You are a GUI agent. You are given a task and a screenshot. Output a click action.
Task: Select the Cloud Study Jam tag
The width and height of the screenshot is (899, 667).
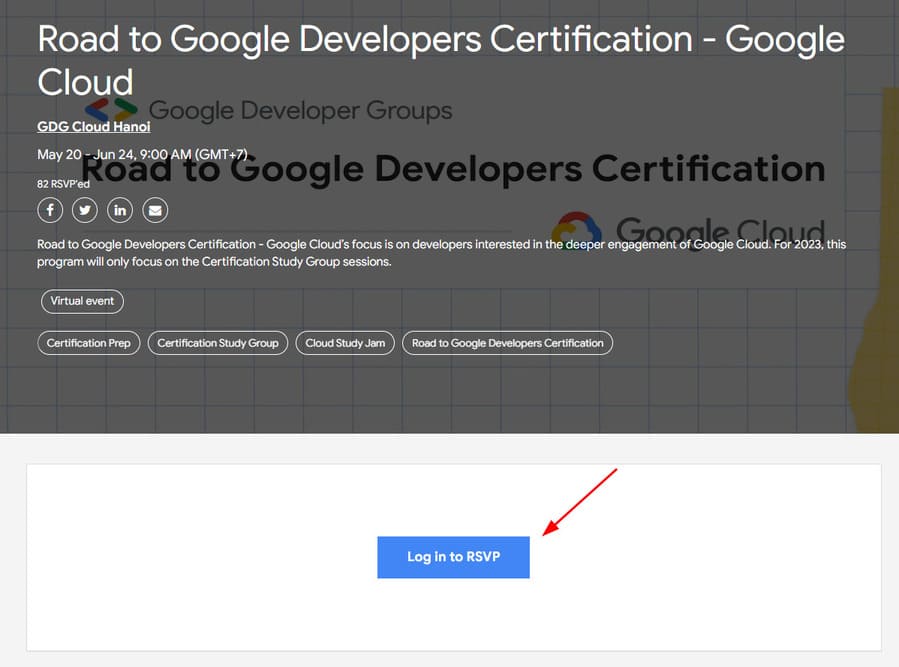pos(345,343)
